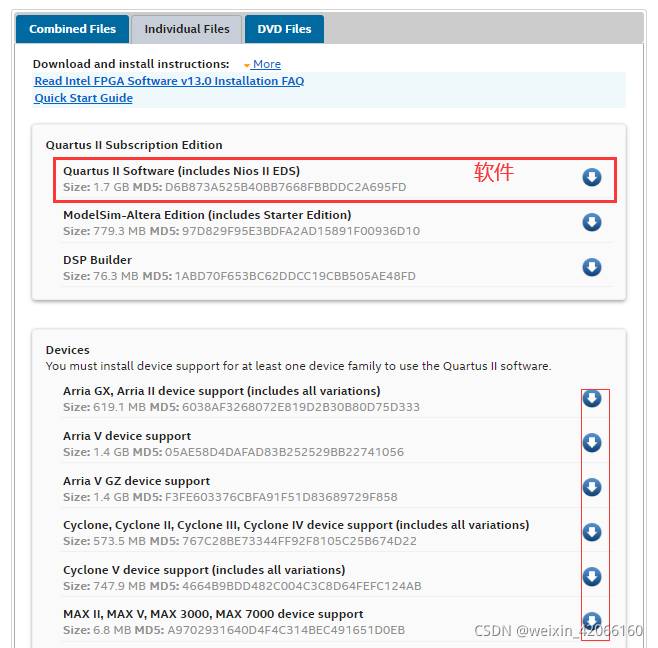
Task: Download ModelSim-Altera Edition installer
Action: tap(592, 222)
